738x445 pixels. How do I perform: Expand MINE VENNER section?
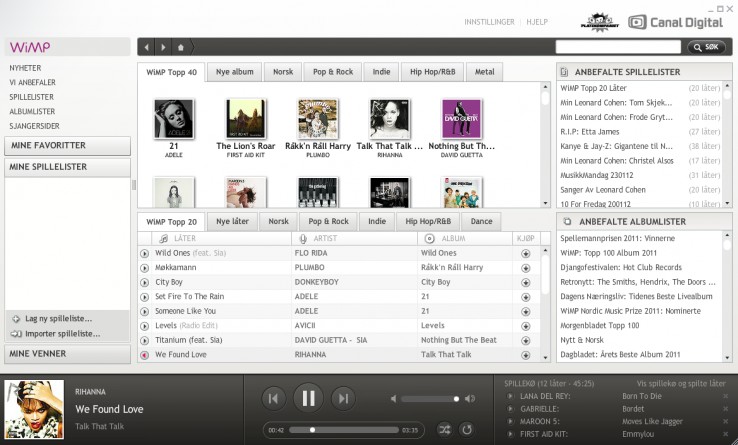67,354
